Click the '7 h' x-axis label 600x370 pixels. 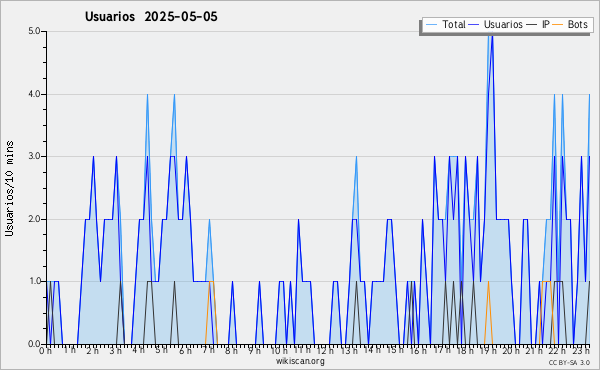tap(209, 350)
